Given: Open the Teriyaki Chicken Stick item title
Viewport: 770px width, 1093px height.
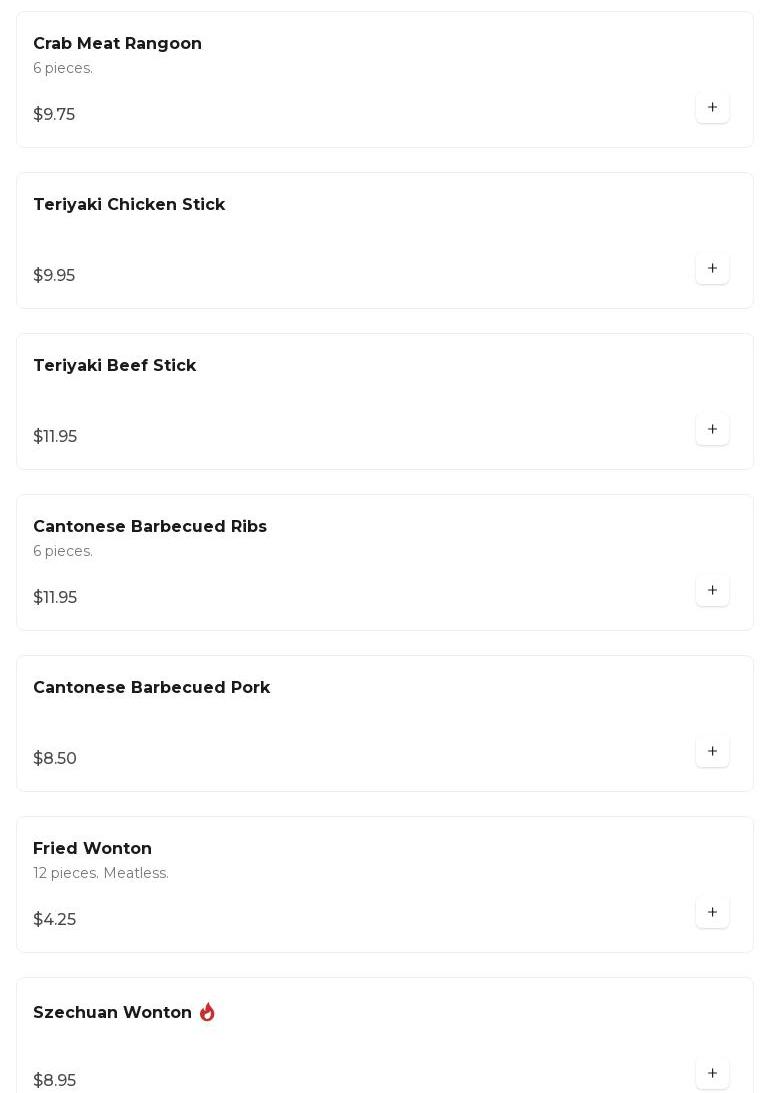Looking at the screenshot, I should pos(129,205).
